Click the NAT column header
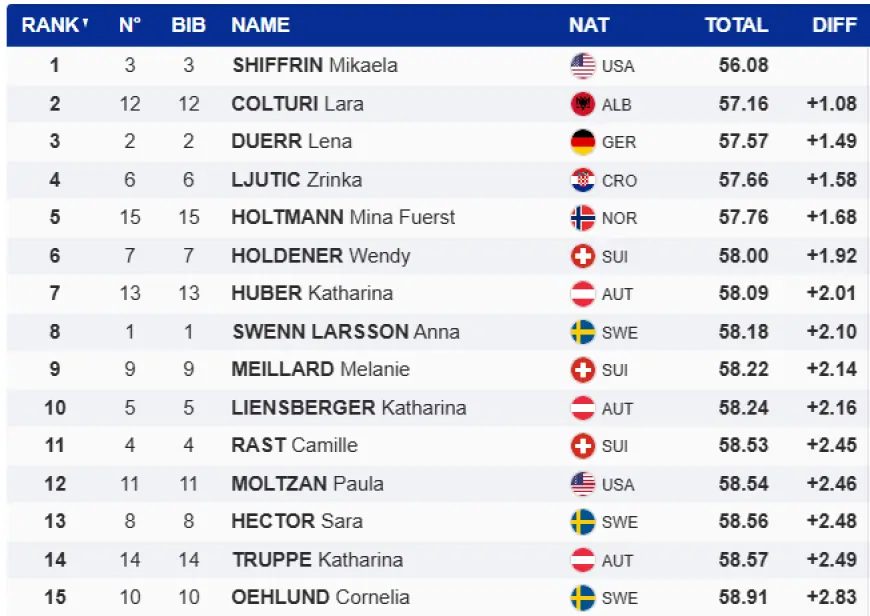The width and height of the screenshot is (870, 616). click(588, 25)
